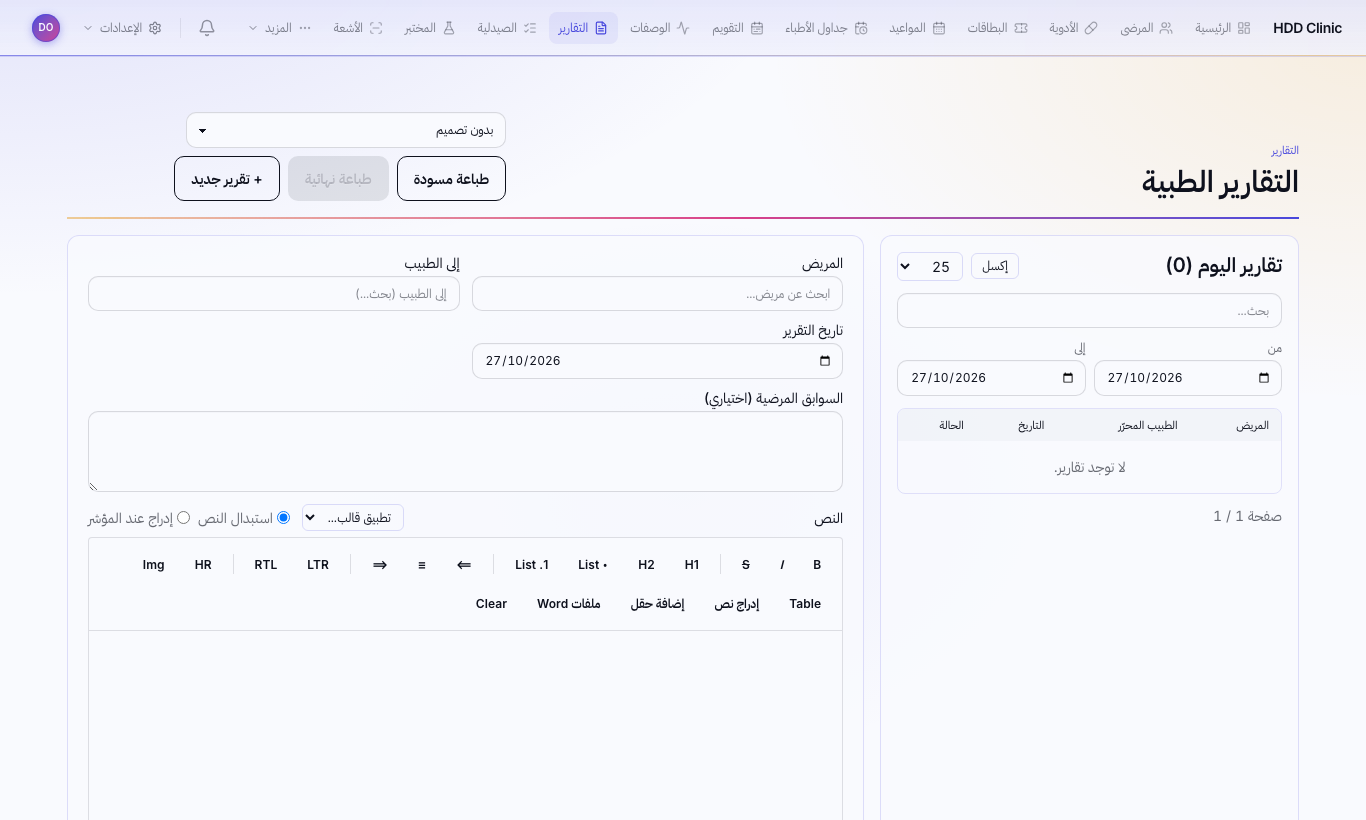Click the السوابق المرضية text area
This screenshot has width=1366, height=820.
(x=465, y=451)
